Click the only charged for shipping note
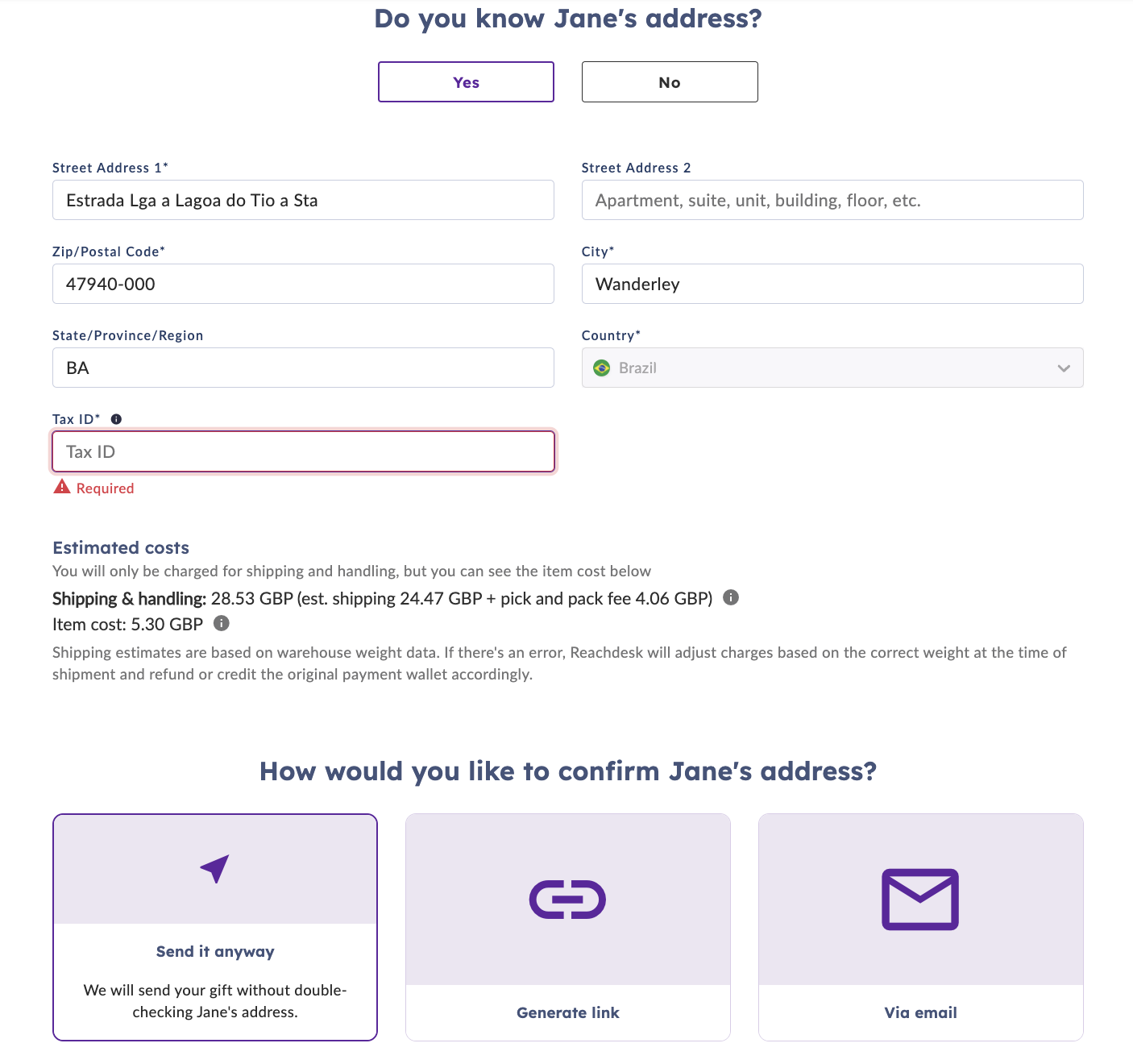This screenshot has height=1064, width=1133. point(351,571)
